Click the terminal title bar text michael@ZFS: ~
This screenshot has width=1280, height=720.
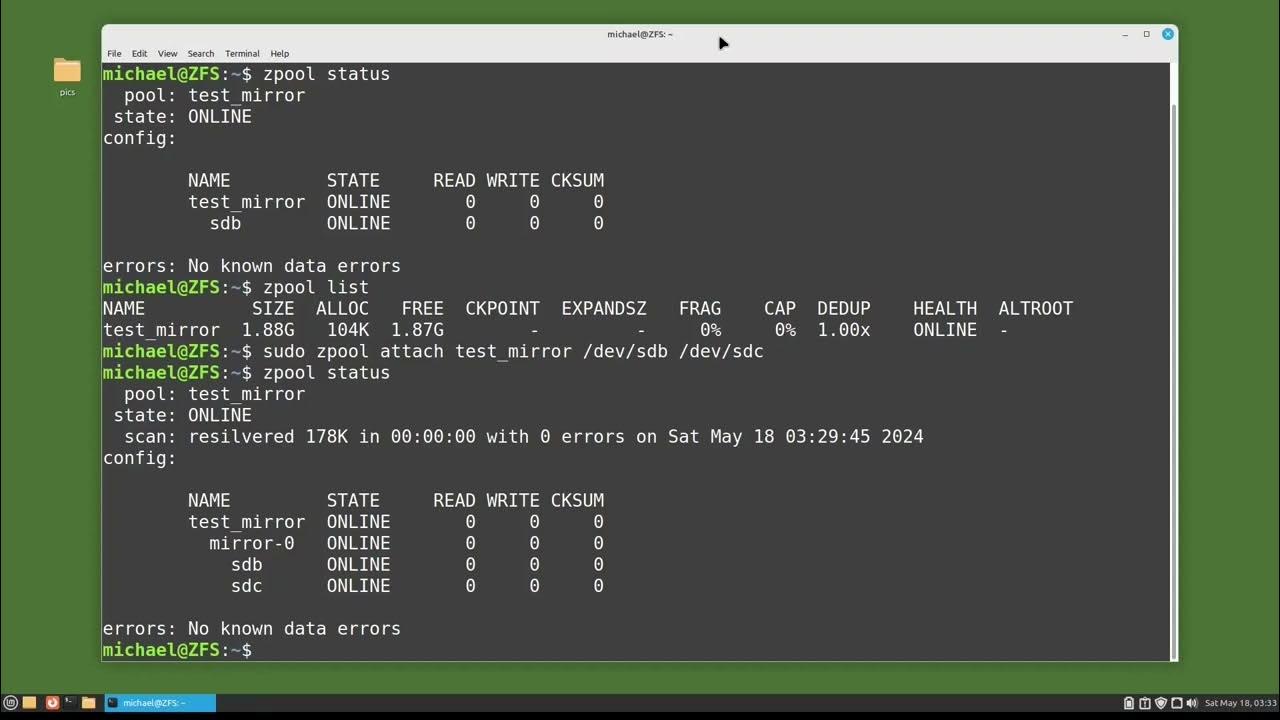640,34
